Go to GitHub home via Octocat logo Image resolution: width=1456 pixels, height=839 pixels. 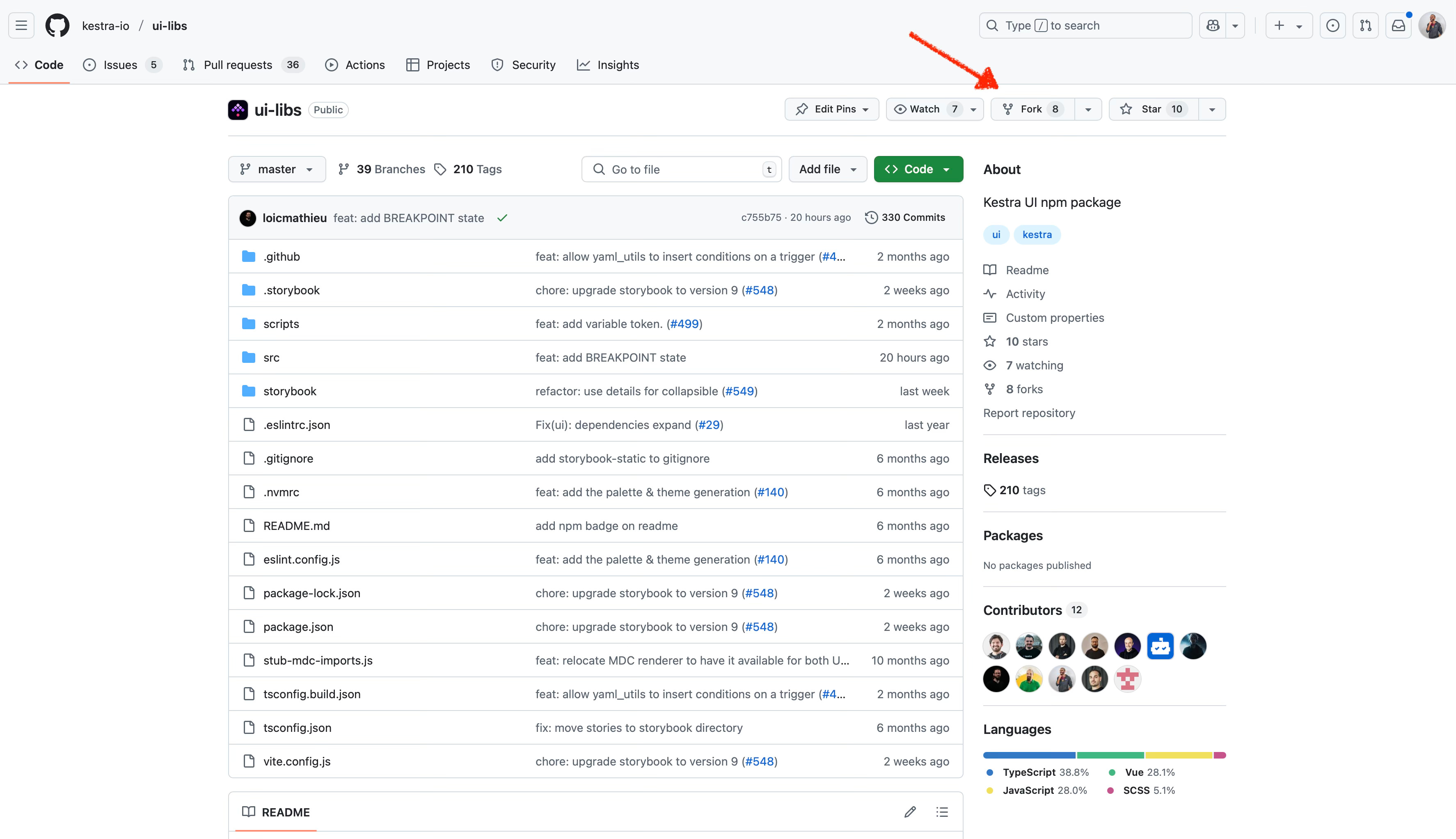(57, 25)
